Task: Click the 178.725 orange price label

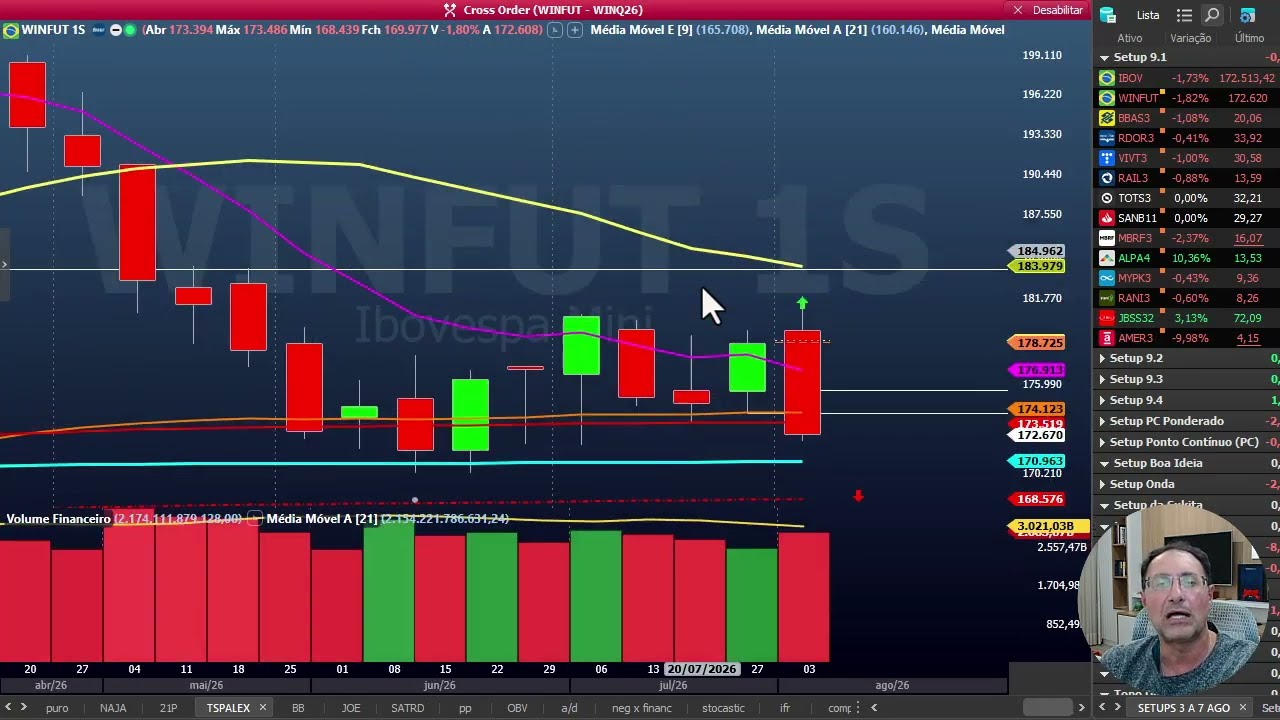Action: pyautogui.click(x=1039, y=343)
